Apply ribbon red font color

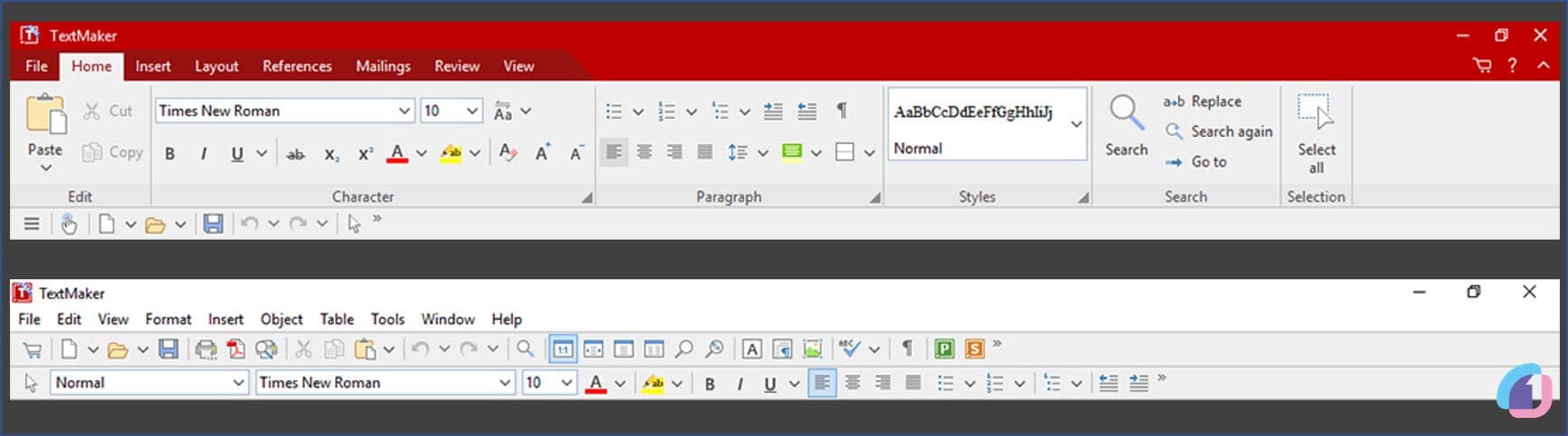[x=397, y=154]
